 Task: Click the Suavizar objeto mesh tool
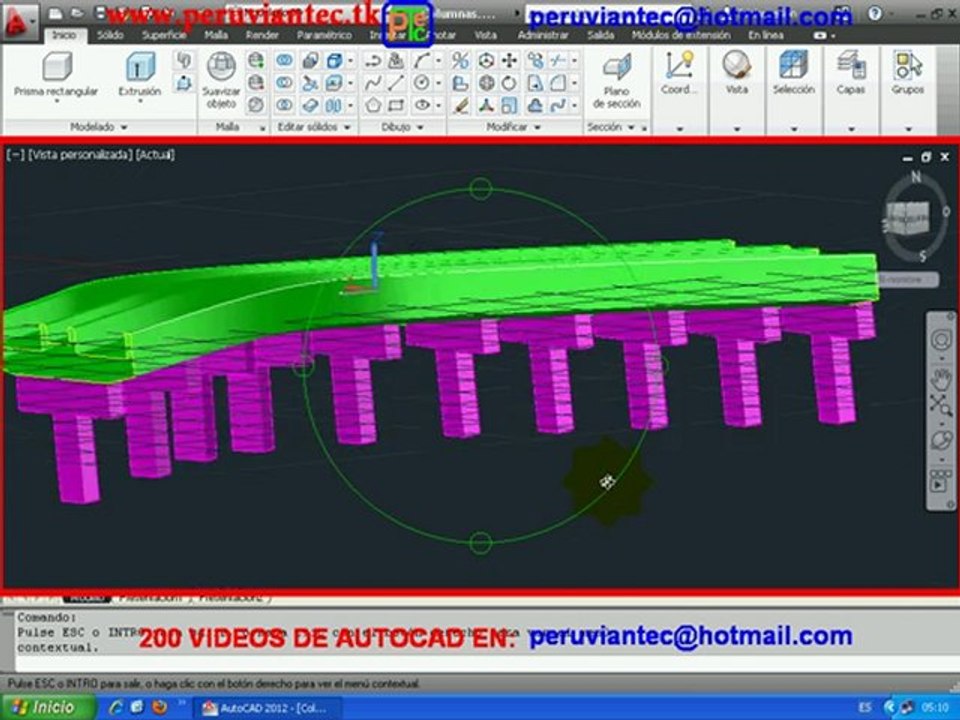coord(221,80)
